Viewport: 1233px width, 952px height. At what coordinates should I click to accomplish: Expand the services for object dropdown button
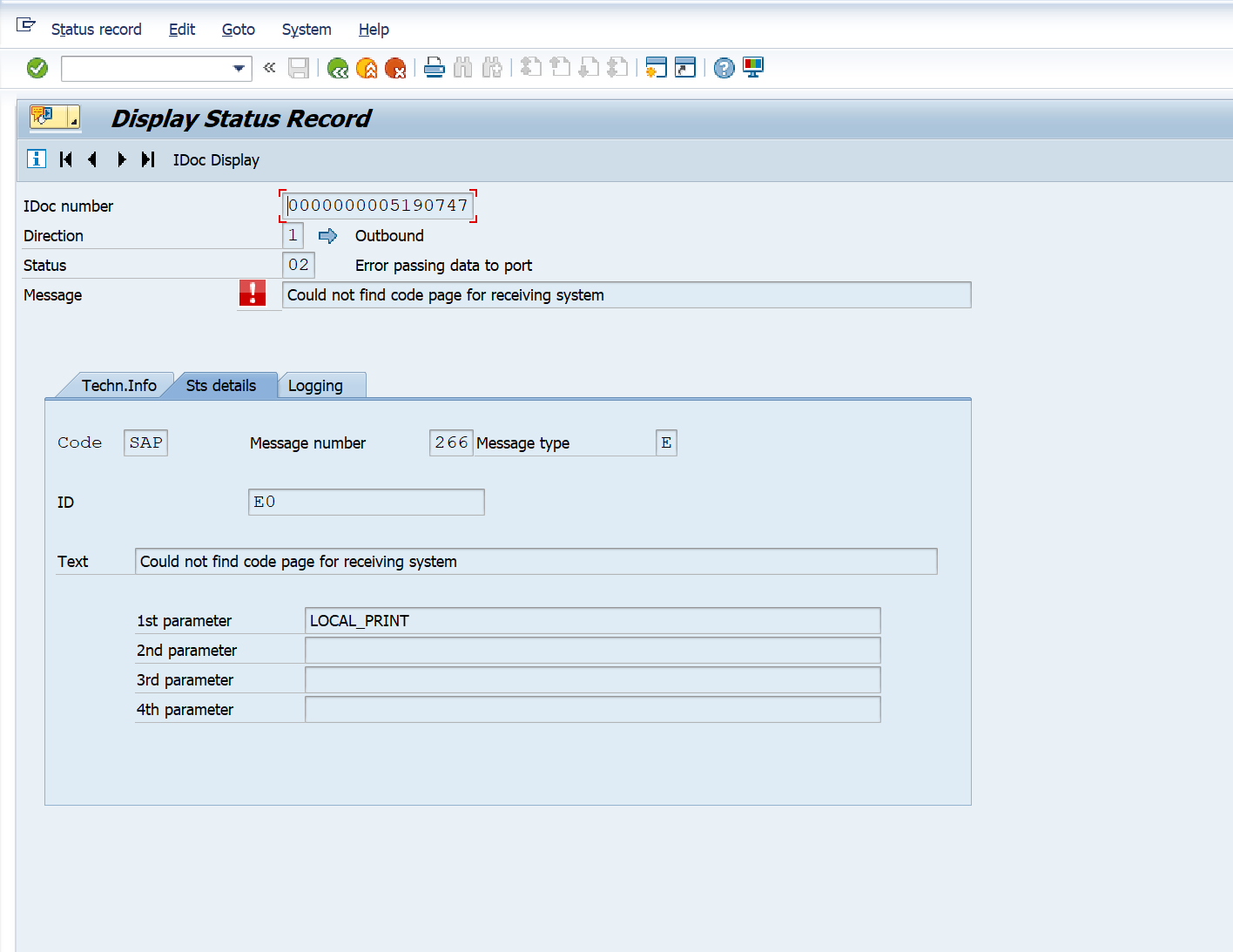(55, 117)
